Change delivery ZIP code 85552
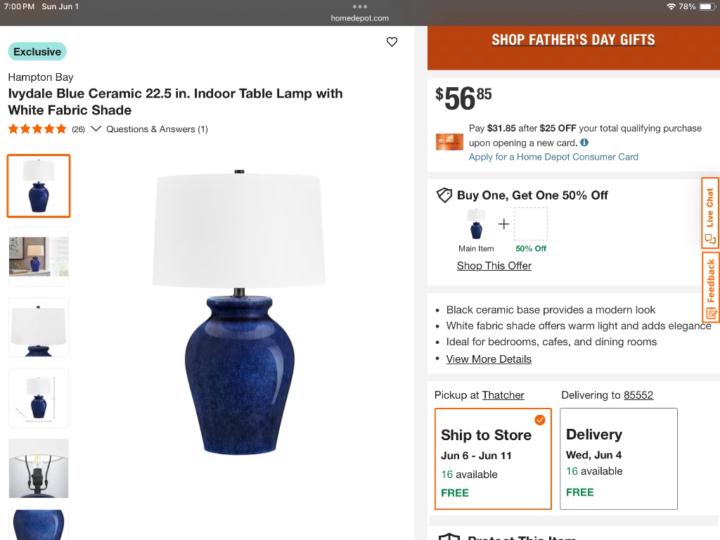 [638, 395]
